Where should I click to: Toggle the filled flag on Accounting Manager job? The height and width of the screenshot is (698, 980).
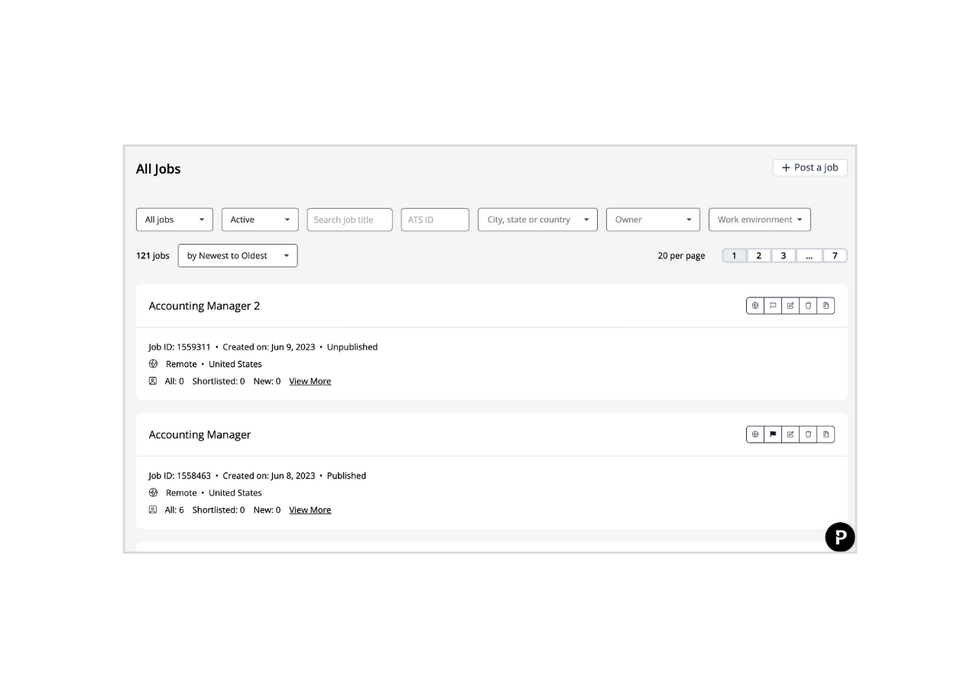(773, 435)
